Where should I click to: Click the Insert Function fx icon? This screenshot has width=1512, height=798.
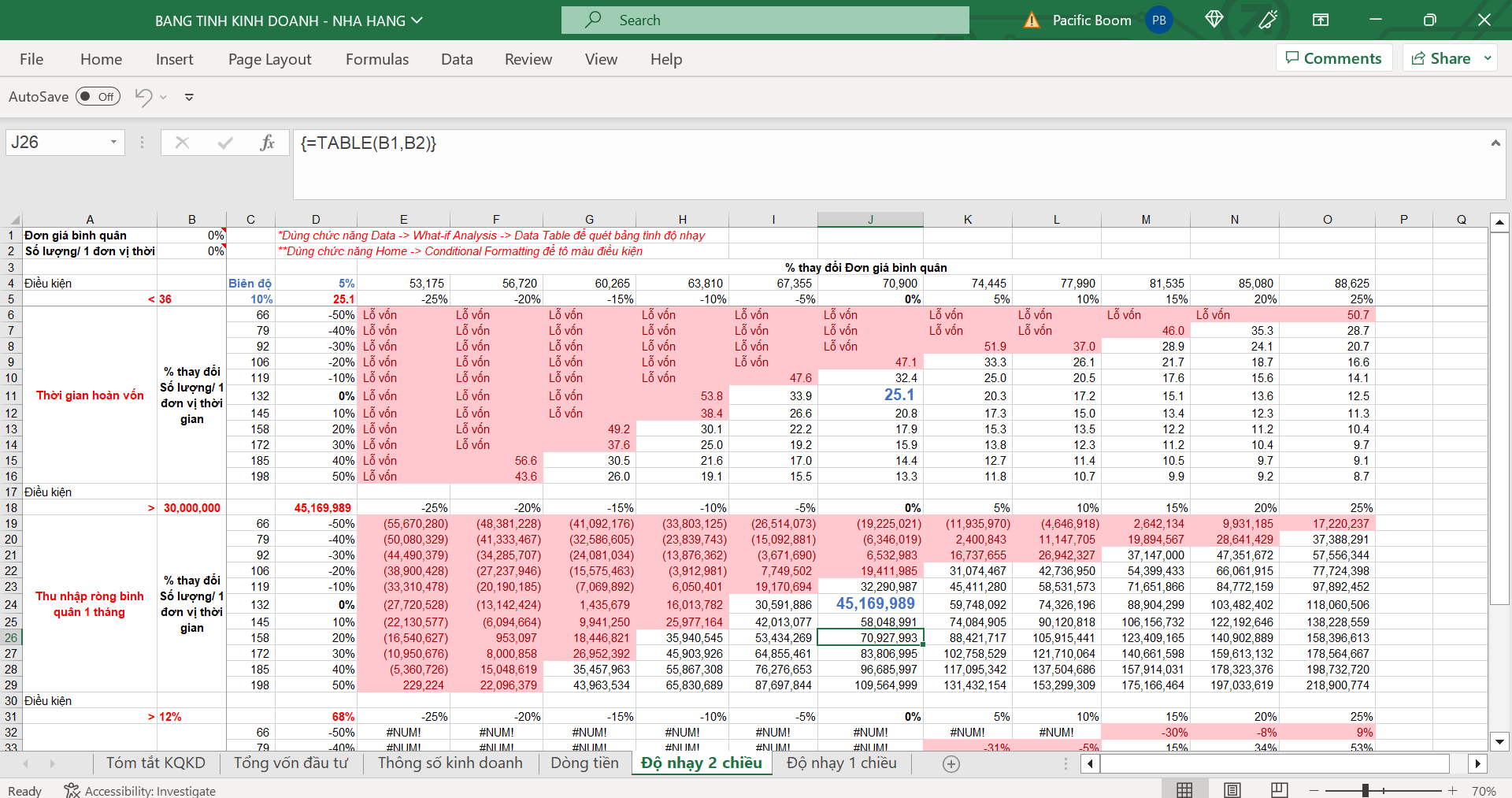click(x=267, y=143)
